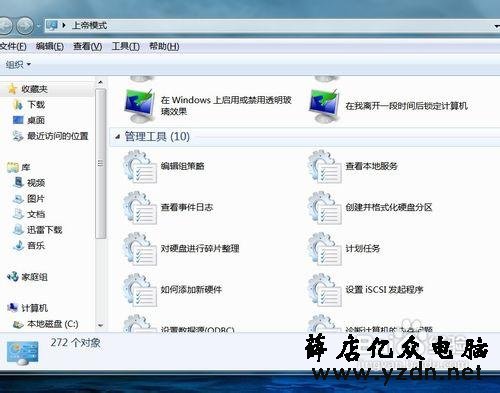Open the 帮助(H) menu

click(x=164, y=46)
